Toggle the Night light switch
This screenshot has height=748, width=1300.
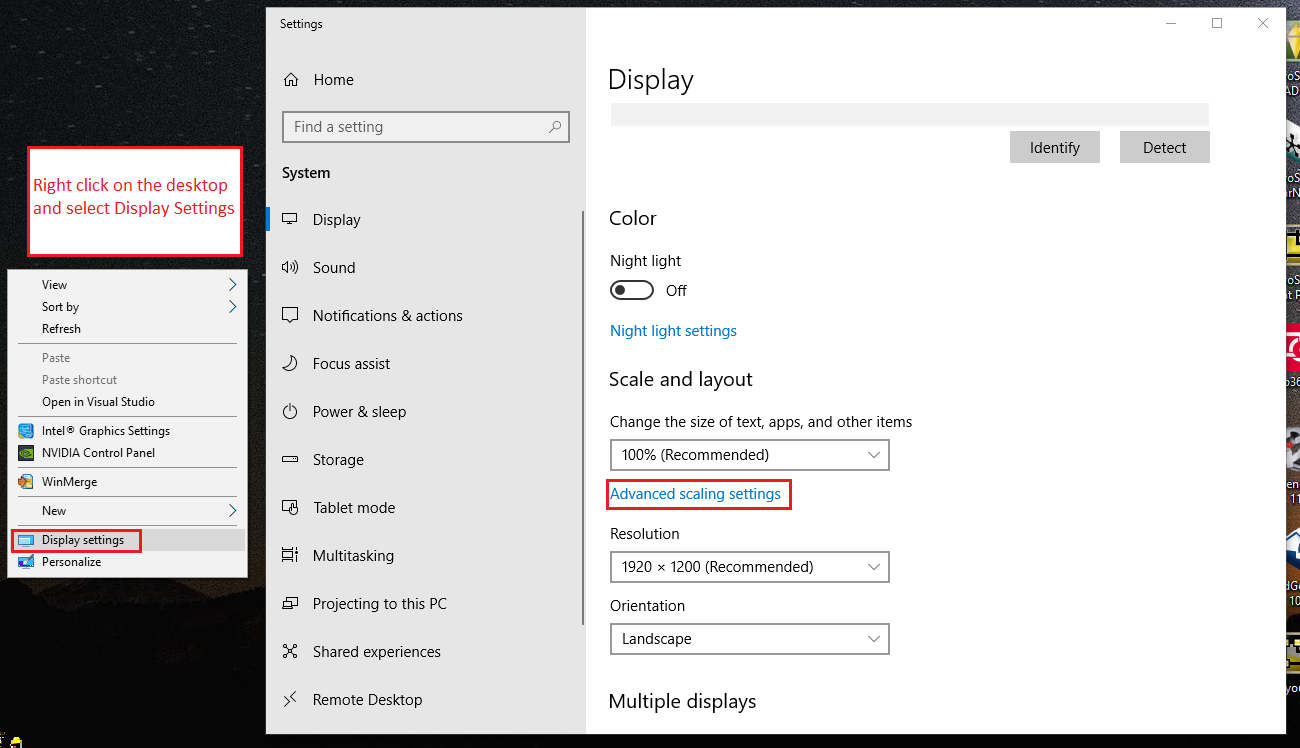(x=632, y=290)
